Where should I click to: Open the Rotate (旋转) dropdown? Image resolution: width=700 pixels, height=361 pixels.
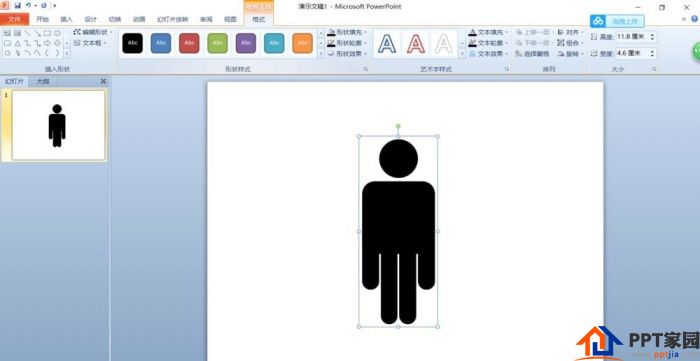571,54
